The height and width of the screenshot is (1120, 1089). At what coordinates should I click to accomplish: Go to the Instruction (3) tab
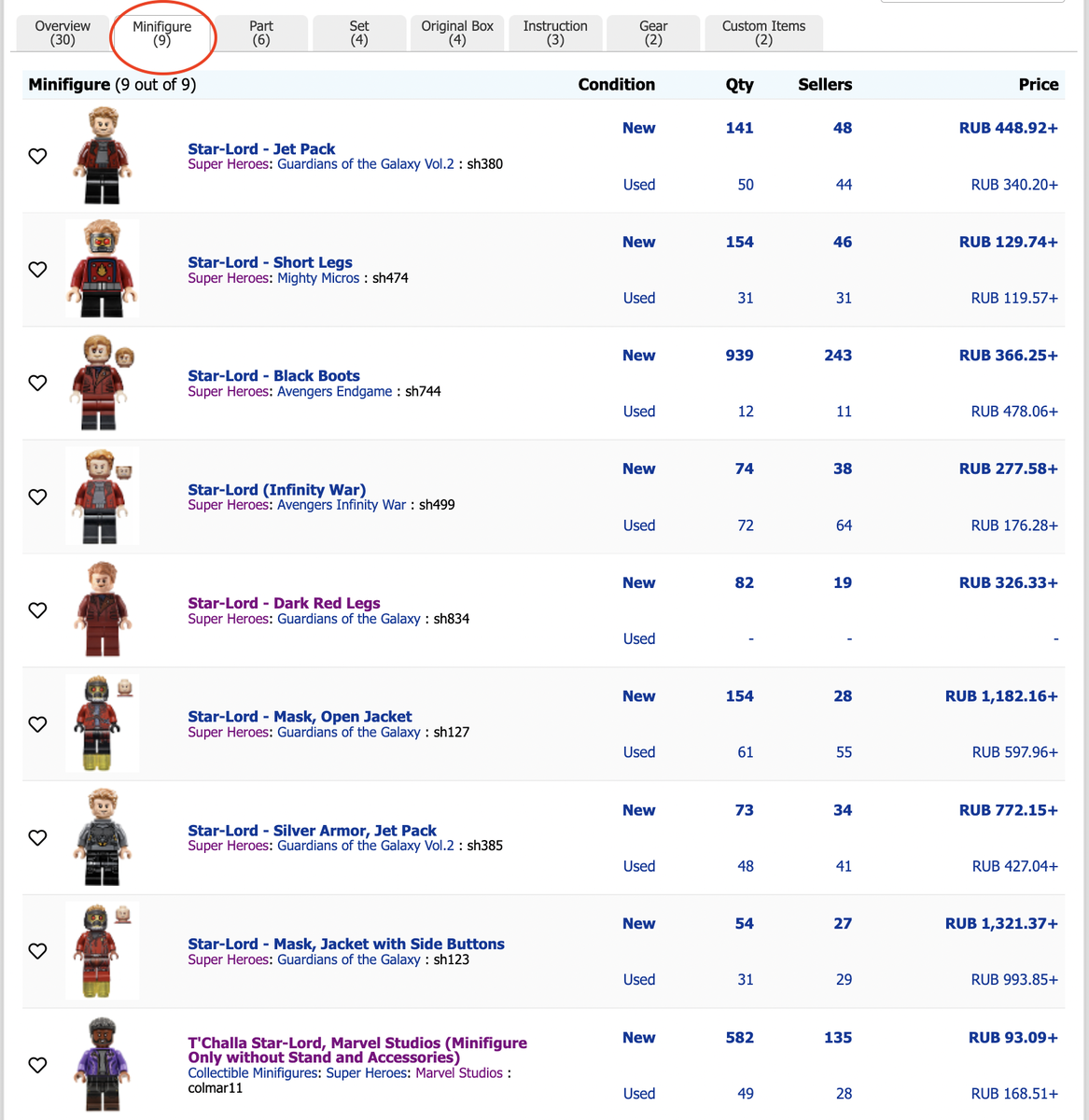(555, 33)
